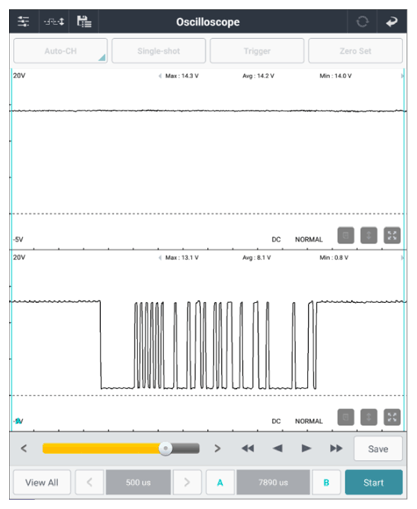Maximize the lower channel graph with fullscreen icon
417x509 pixels.
tap(392, 417)
